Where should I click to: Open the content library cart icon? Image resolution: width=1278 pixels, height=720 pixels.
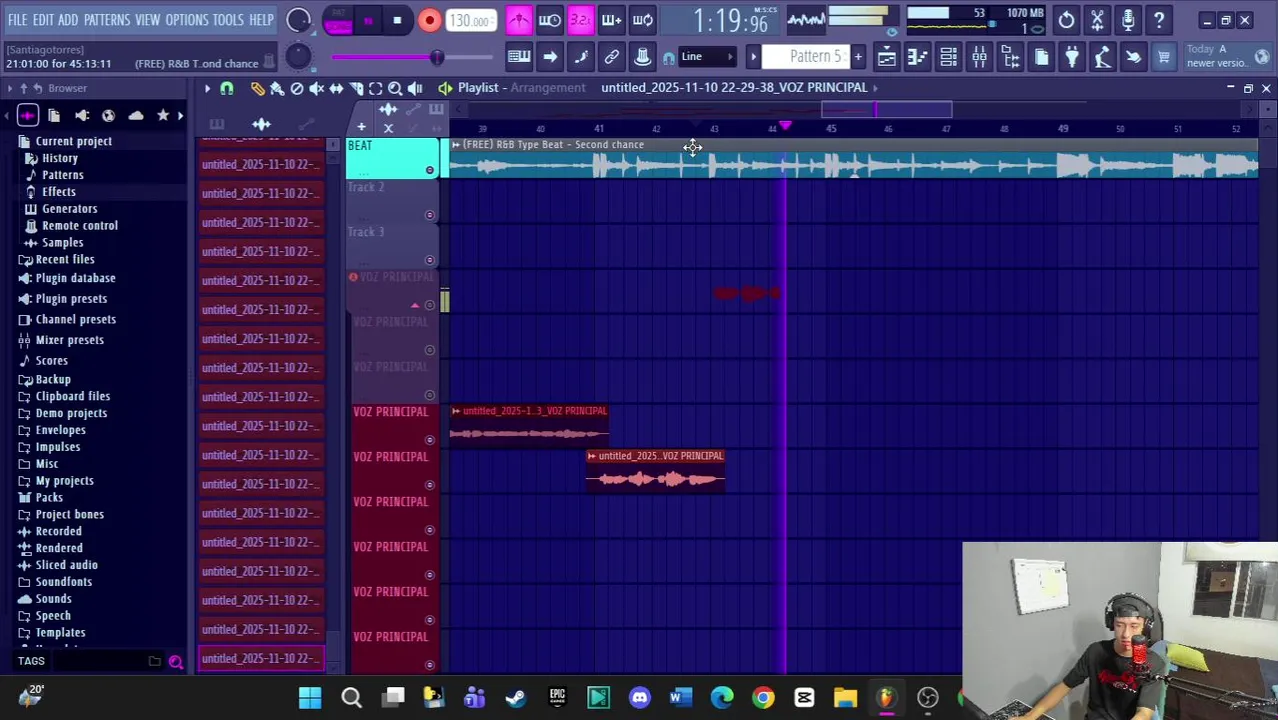(x=1163, y=57)
